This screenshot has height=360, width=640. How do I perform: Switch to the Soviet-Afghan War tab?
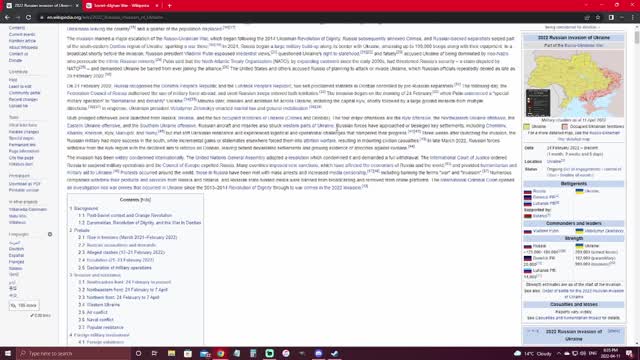(x=121, y=6)
